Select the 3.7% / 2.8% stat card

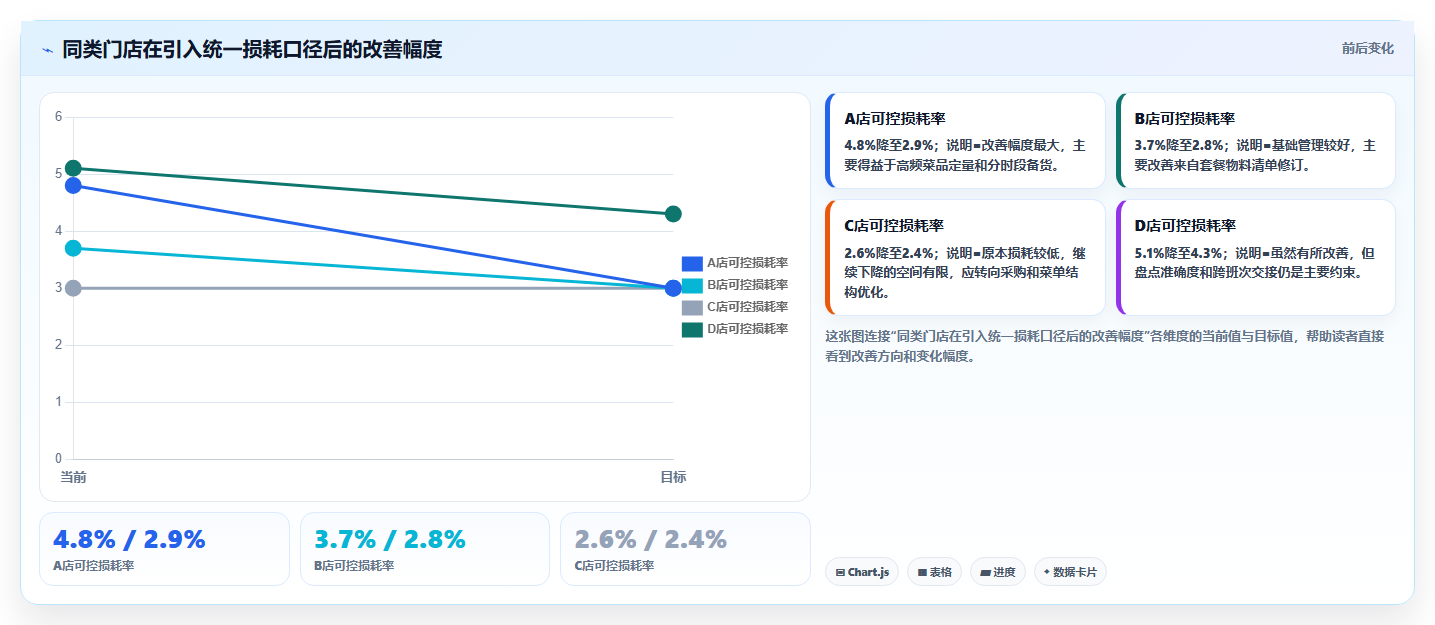pyautogui.click(x=425, y=549)
